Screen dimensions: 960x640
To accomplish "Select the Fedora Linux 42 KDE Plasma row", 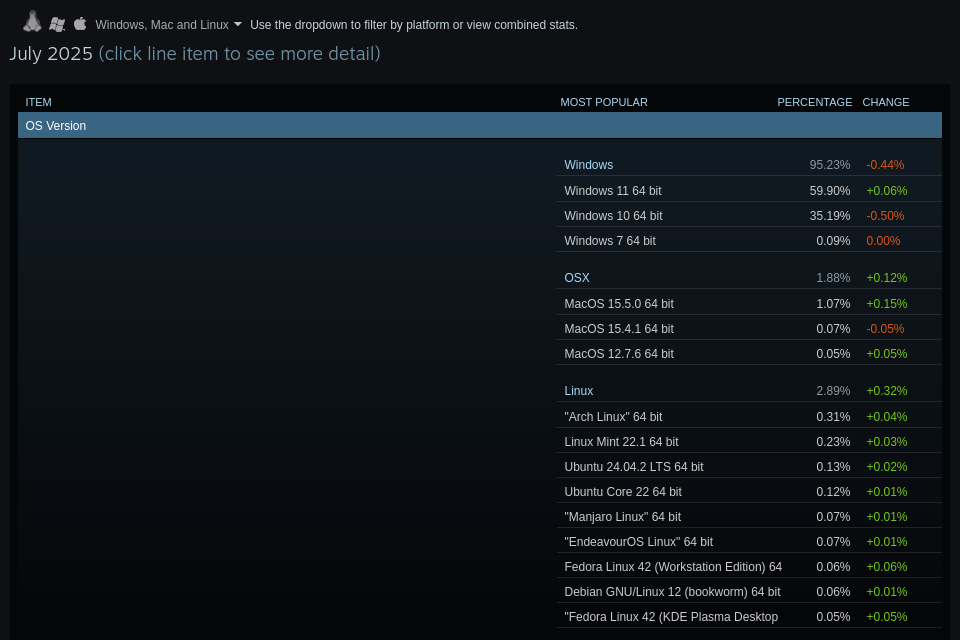I will point(749,617).
